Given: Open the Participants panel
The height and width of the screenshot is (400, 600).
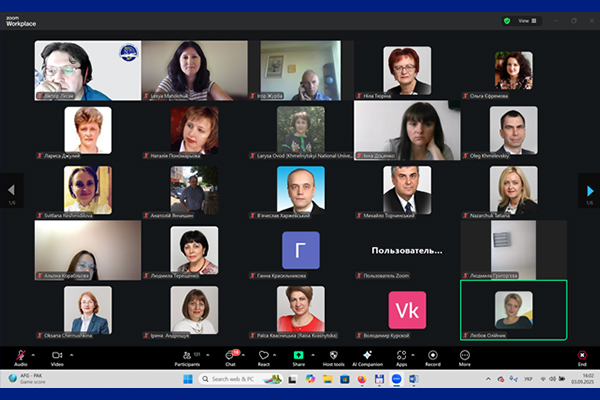Looking at the screenshot, I should (x=186, y=355).
